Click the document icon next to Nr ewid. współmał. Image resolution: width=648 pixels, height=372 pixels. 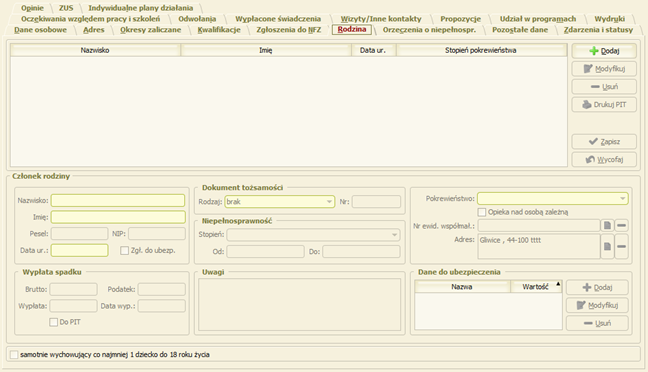(607, 225)
